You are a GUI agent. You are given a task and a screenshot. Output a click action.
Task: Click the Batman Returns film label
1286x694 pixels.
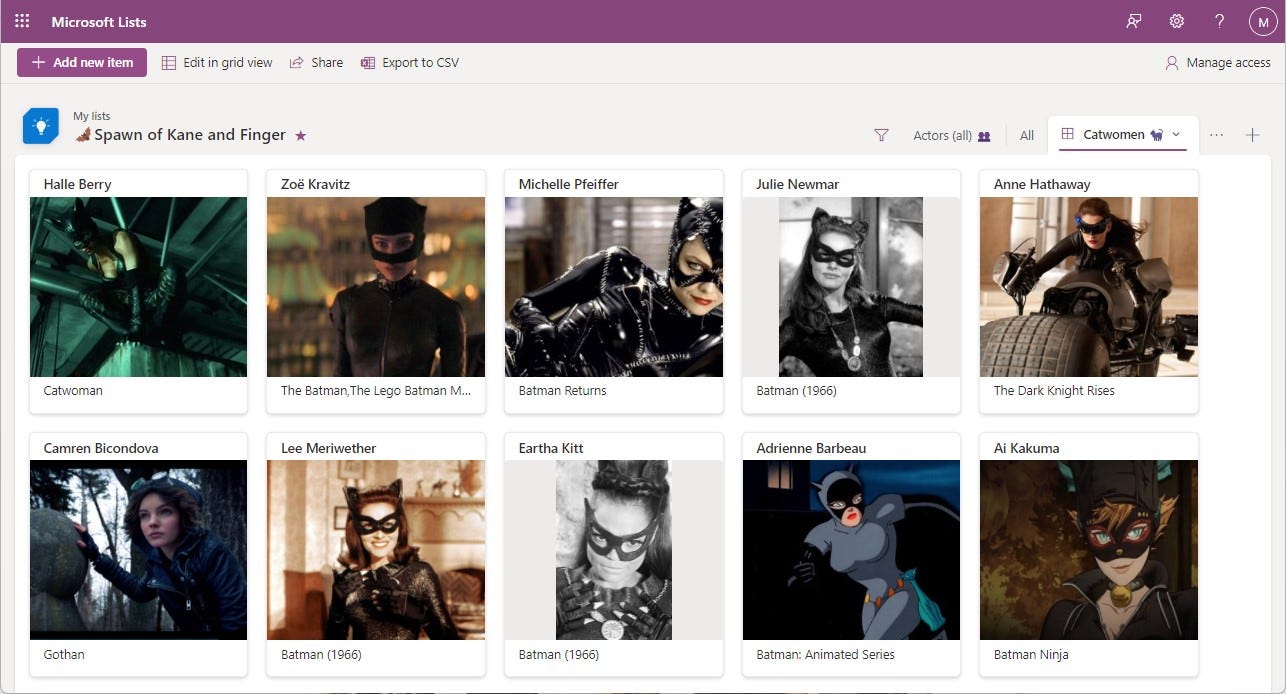click(x=562, y=391)
